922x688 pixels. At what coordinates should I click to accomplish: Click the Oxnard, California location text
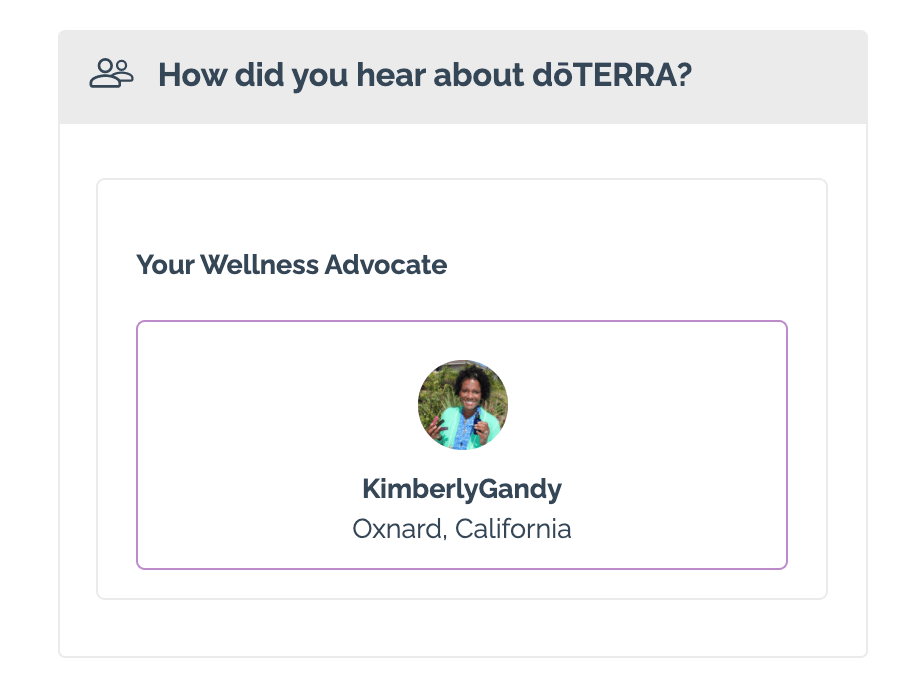[462, 529]
